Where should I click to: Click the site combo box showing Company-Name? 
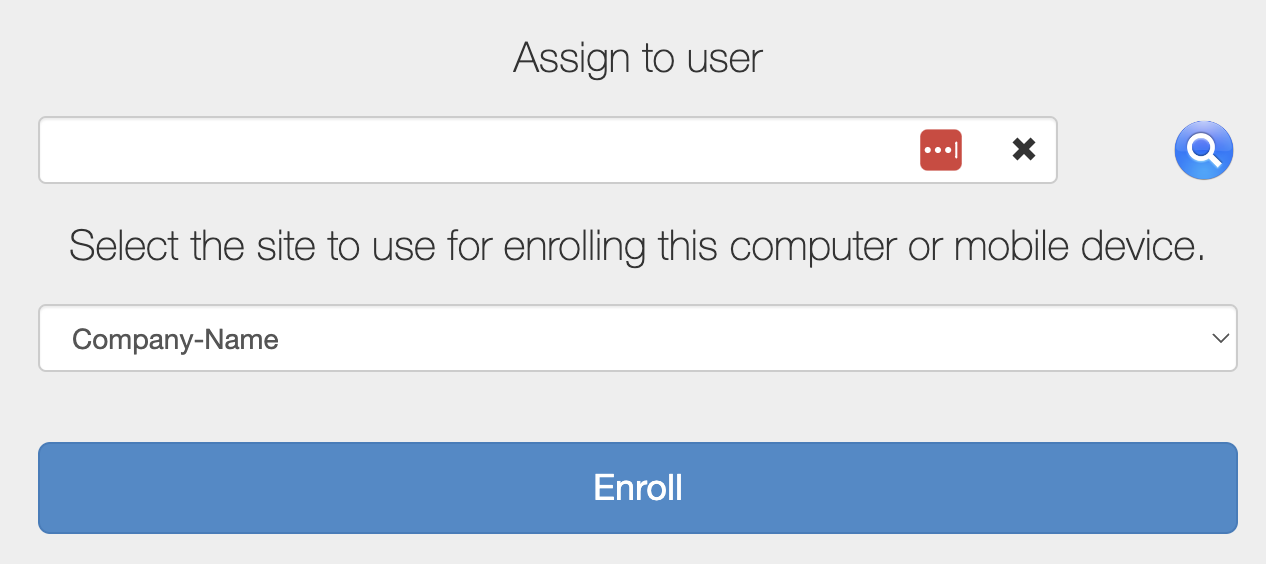[637, 338]
